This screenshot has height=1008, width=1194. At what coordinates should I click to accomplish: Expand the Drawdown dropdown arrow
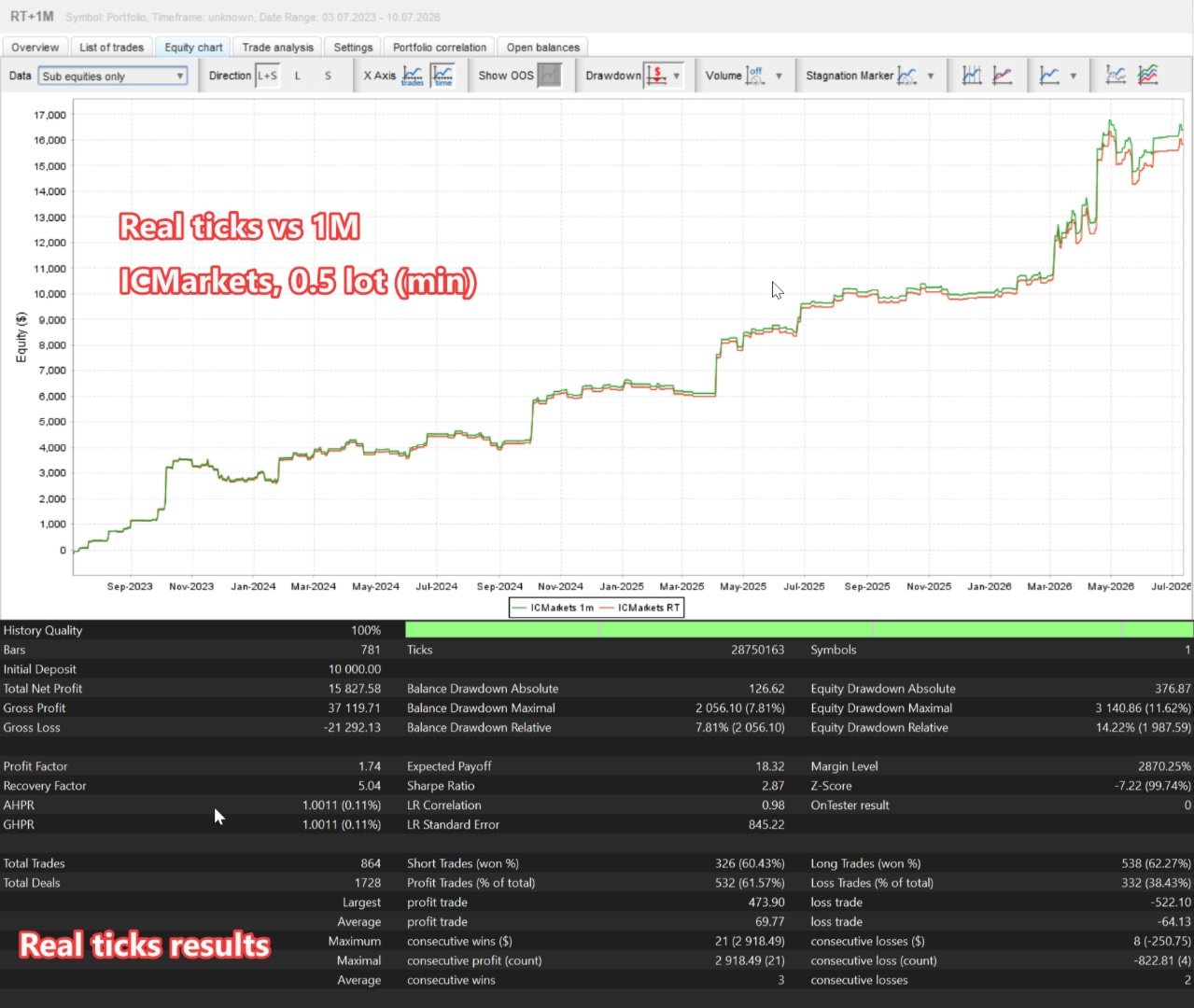pyautogui.click(x=677, y=77)
